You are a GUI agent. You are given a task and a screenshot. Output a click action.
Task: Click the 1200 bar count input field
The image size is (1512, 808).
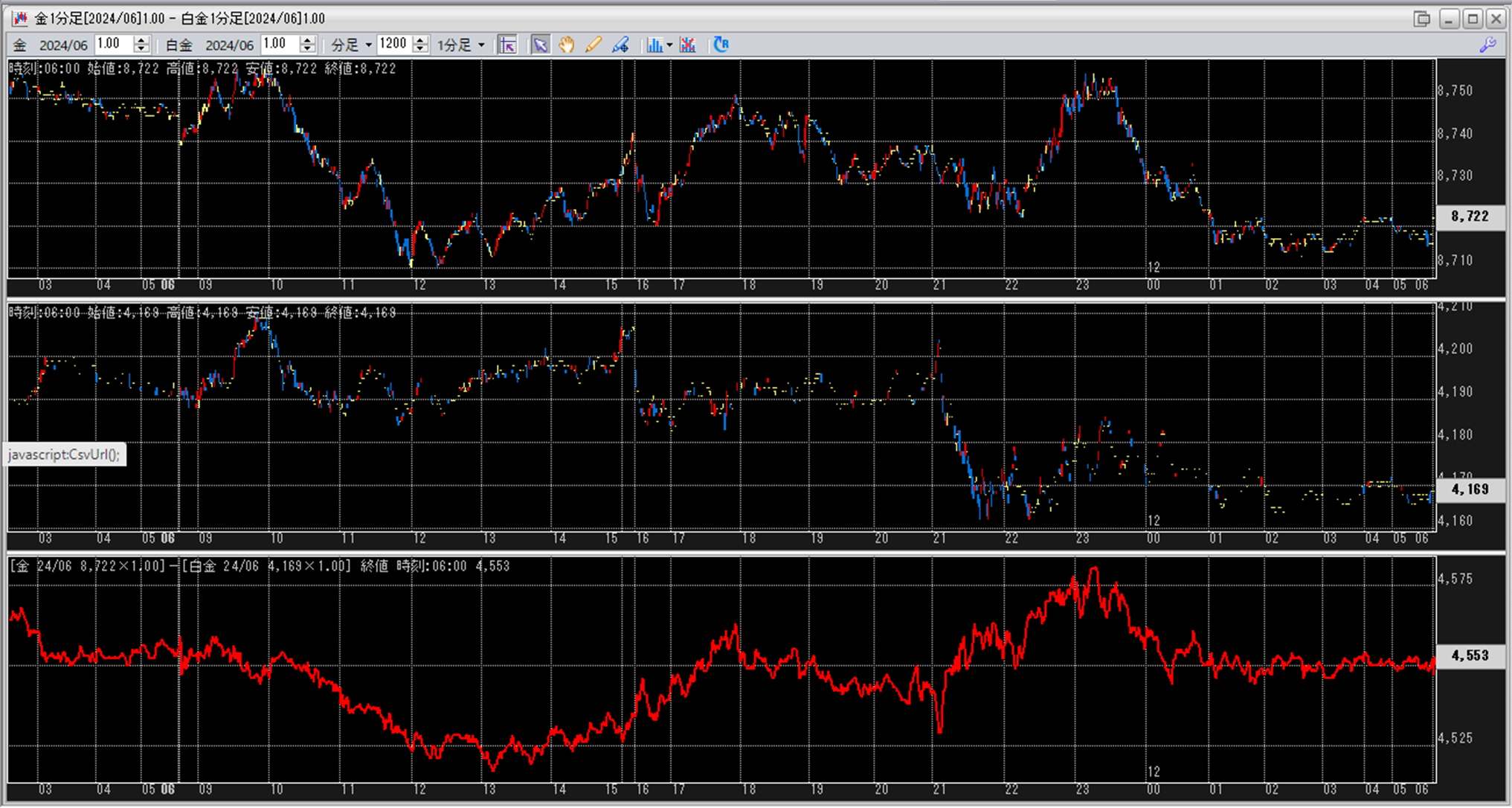393,45
